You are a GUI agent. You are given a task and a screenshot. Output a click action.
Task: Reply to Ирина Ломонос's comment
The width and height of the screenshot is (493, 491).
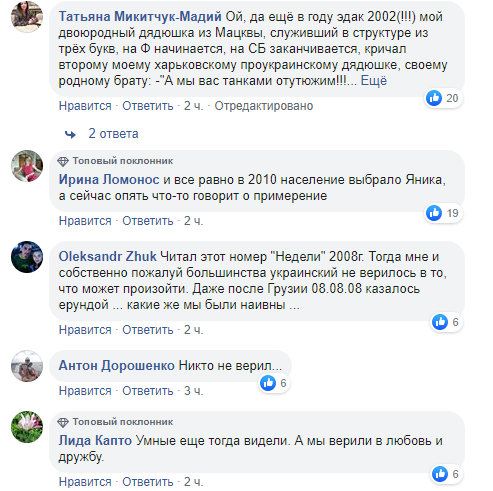148,221
